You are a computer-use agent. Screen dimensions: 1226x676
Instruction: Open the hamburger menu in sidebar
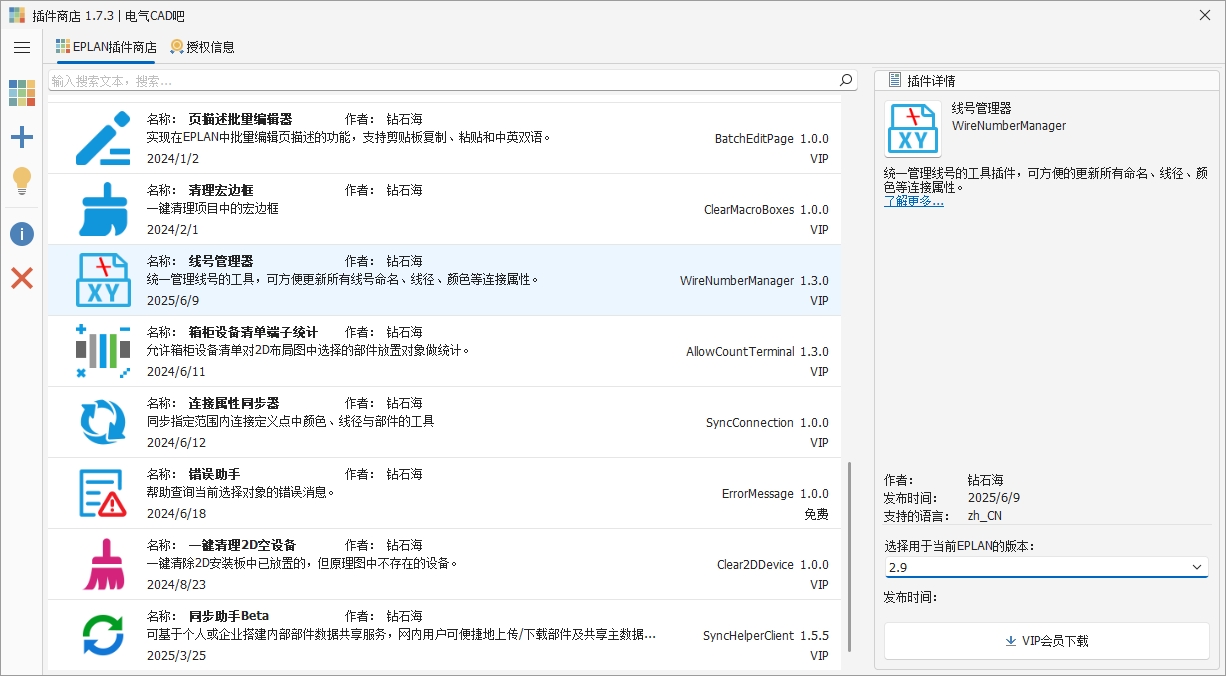pos(22,47)
